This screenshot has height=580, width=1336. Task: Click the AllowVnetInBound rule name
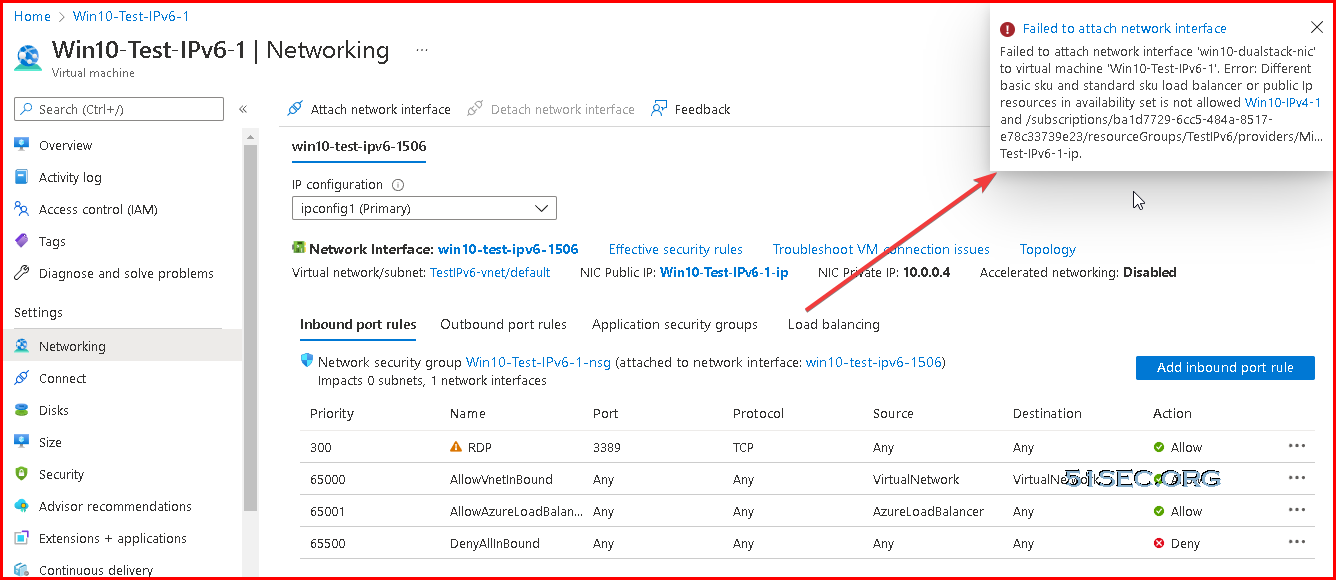501,479
